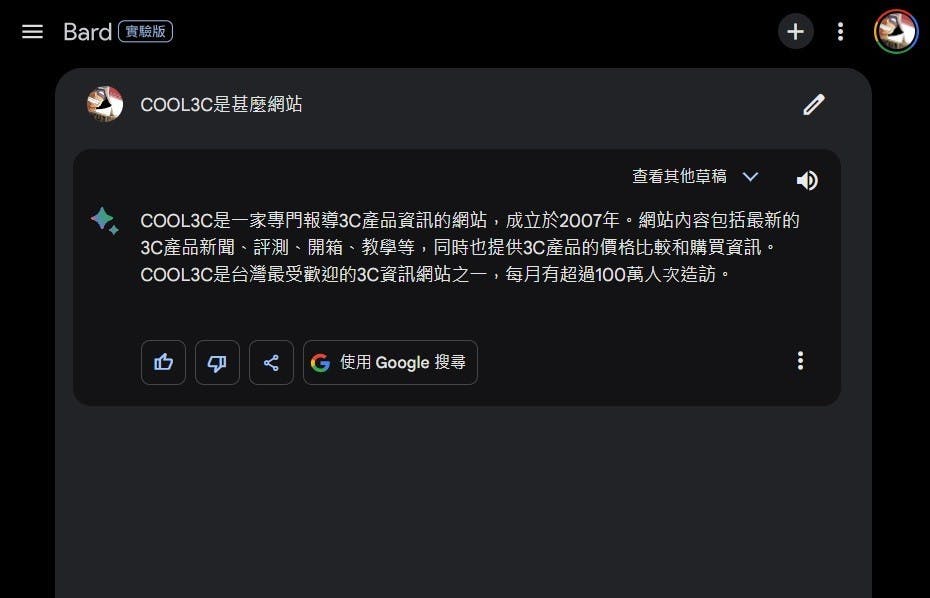Open the hamburger main menu
The image size is (930, 598).
coord(32,31)
